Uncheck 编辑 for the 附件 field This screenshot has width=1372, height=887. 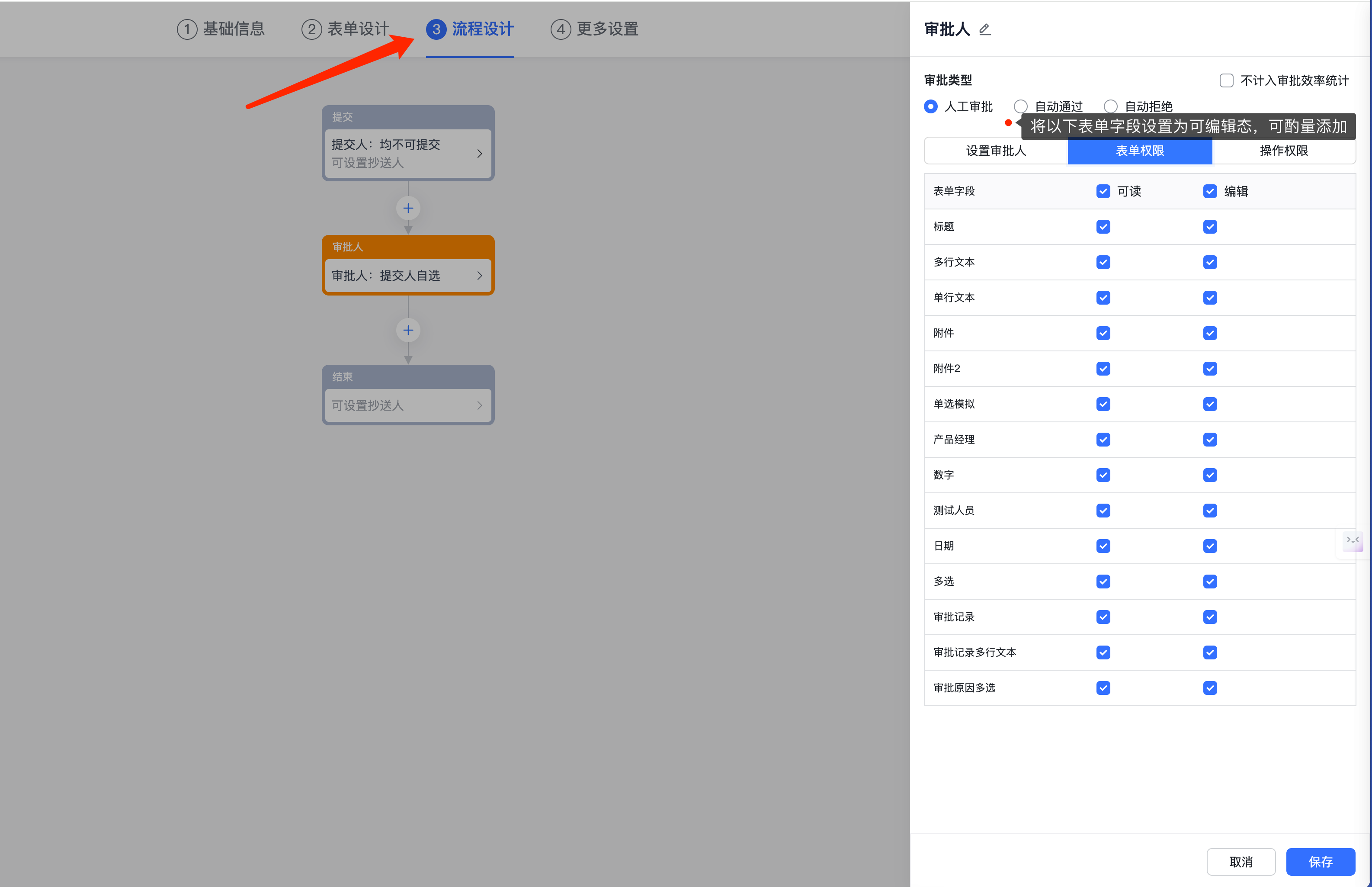[x=1210, y=333]
